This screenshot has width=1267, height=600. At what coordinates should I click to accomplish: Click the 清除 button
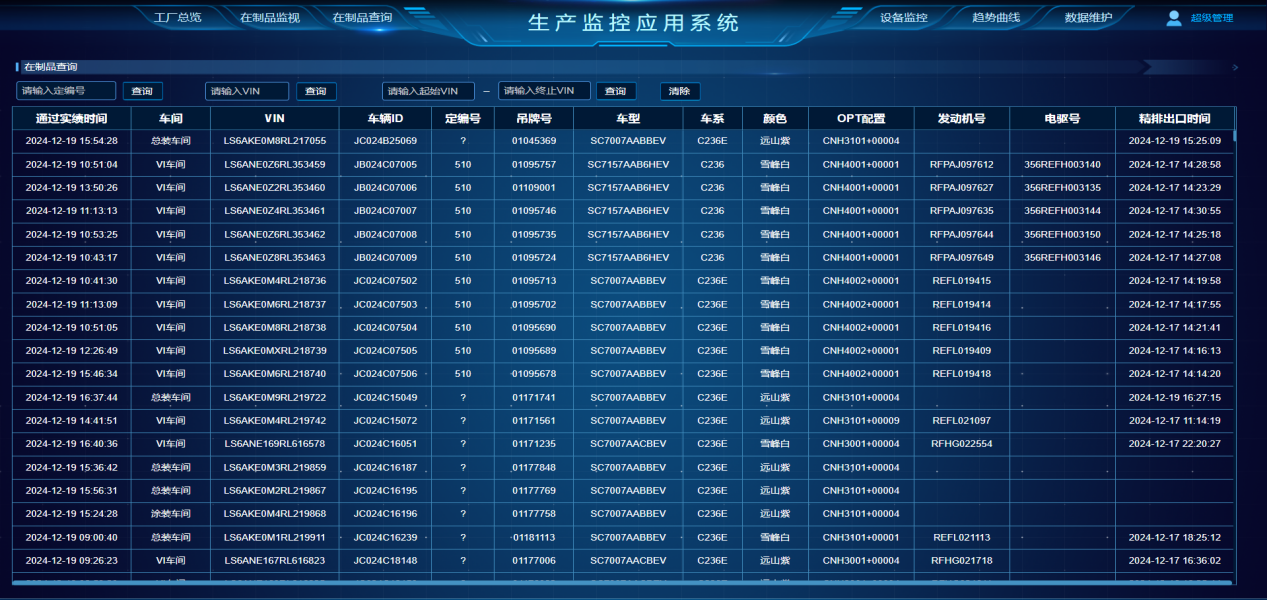[x=680, y=91]
